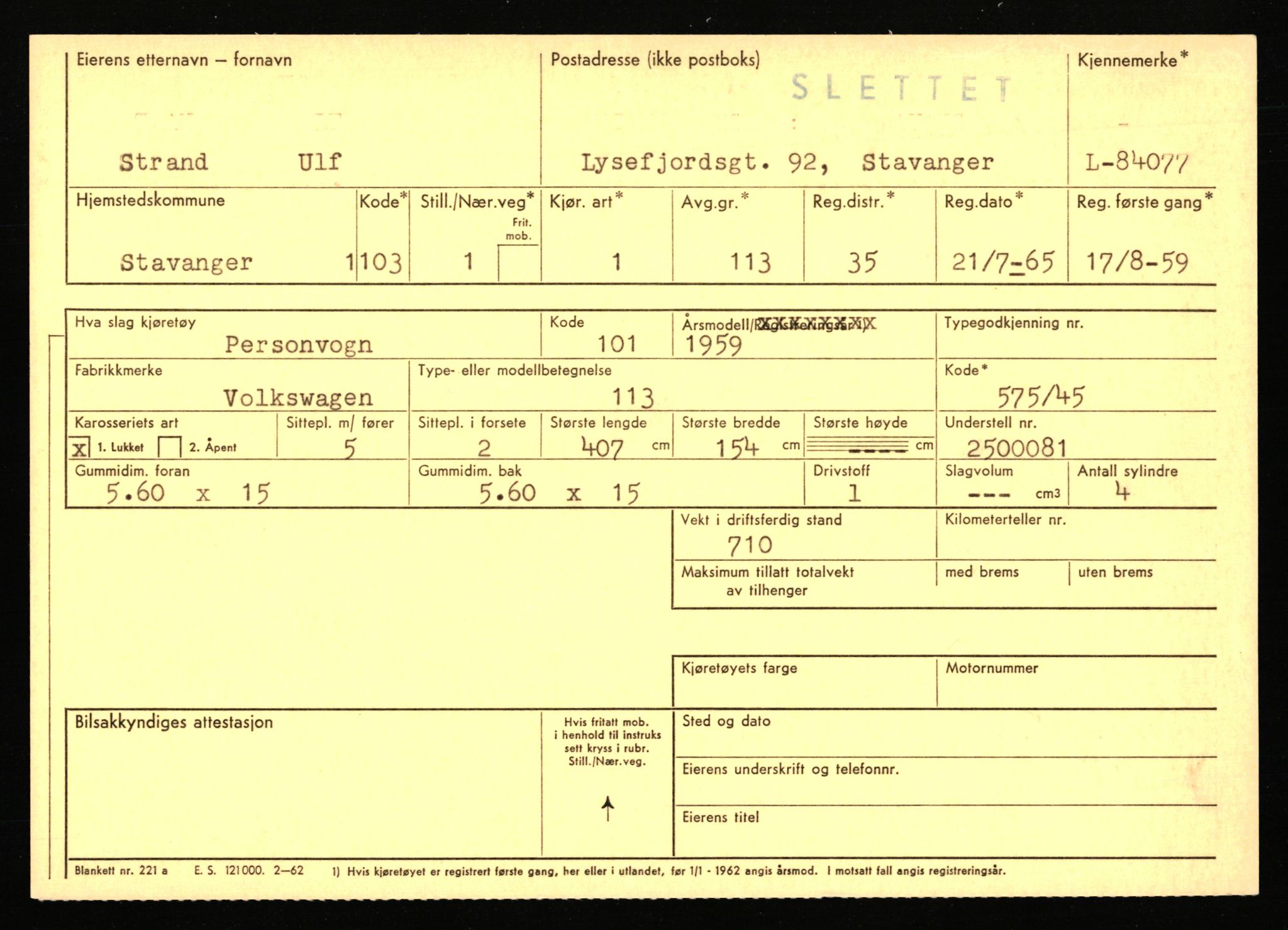Select cylinder count '4'
Viewport: 1288px width, 930px height.
[x=1122, y=492]
